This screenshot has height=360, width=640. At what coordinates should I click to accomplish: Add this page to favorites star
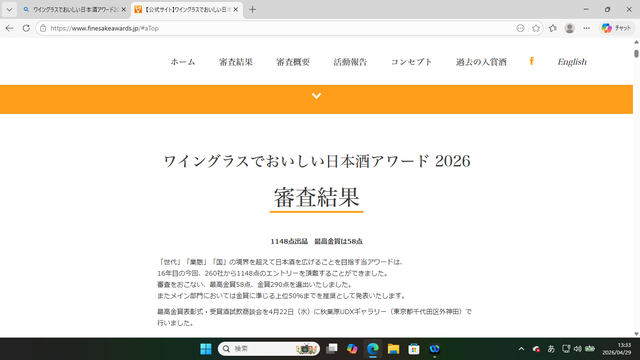(536, 28)
